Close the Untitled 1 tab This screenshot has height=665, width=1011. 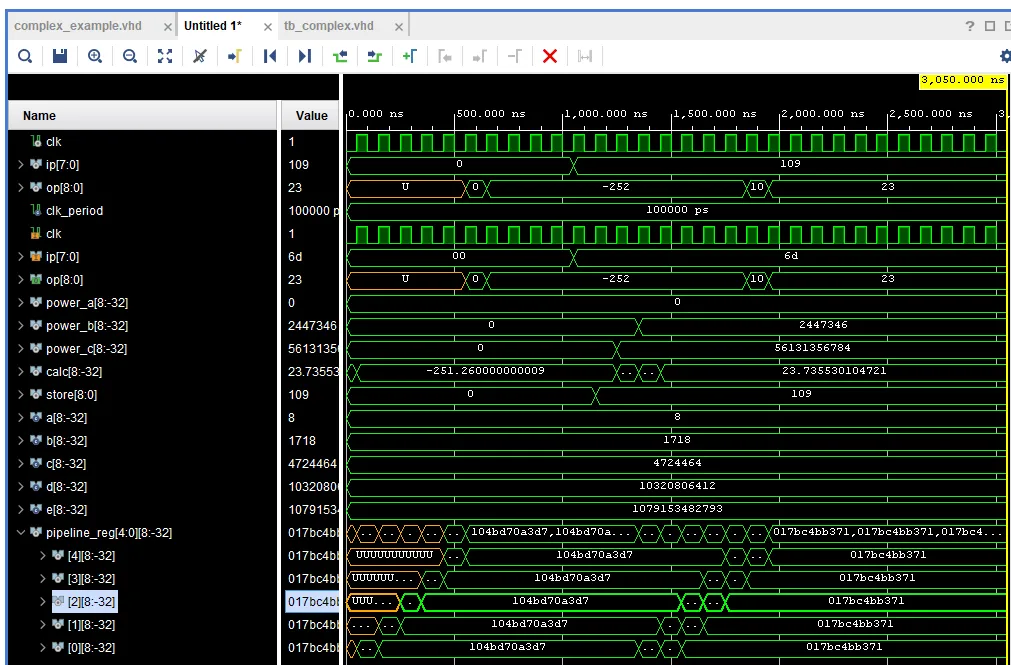(x=268, y=27)
